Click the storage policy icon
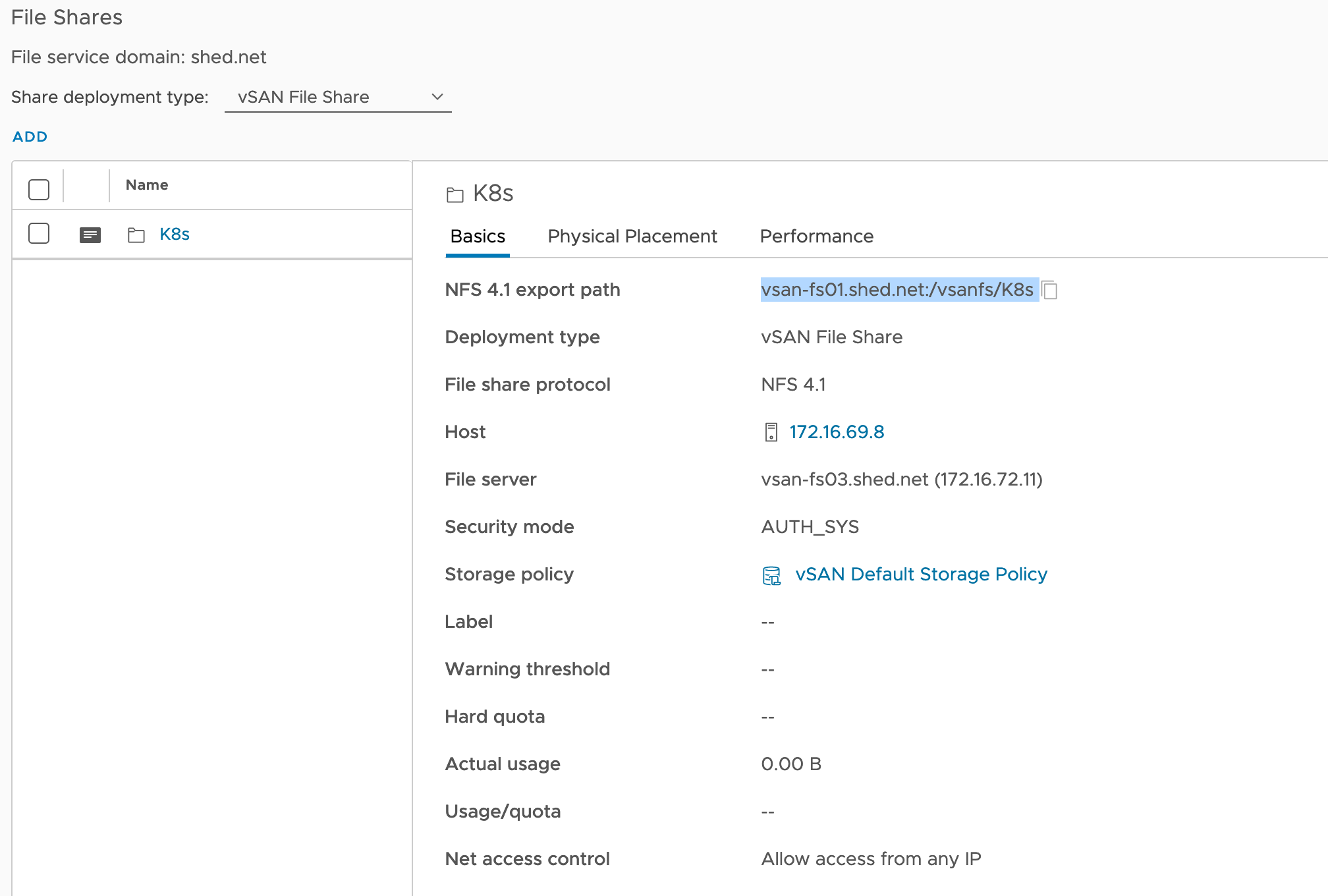The height and width of the screenshot is (896, 1328). 771,575
